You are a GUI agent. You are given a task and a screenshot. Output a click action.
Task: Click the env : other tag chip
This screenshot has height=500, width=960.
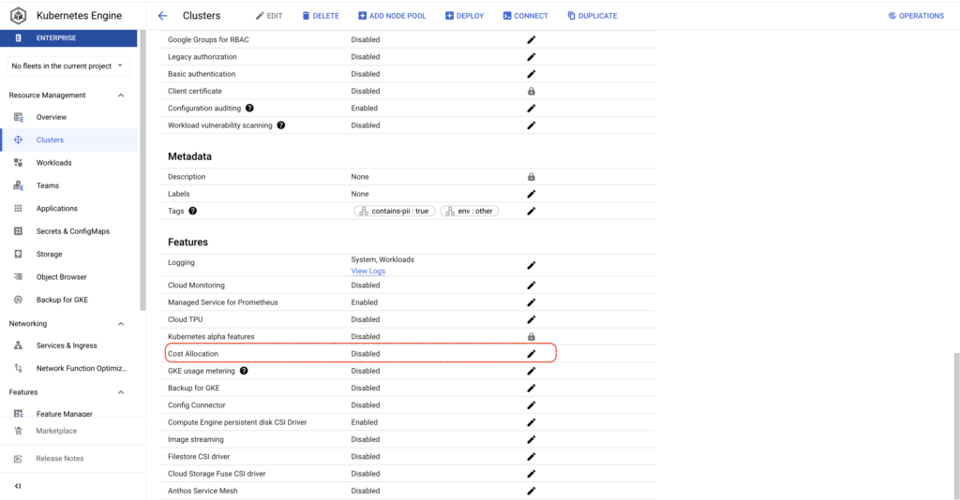click(470, 211)
